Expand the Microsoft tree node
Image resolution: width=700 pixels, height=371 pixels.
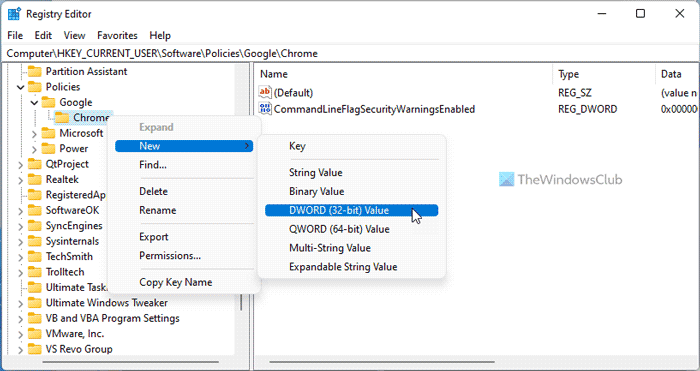click(34, 133)
